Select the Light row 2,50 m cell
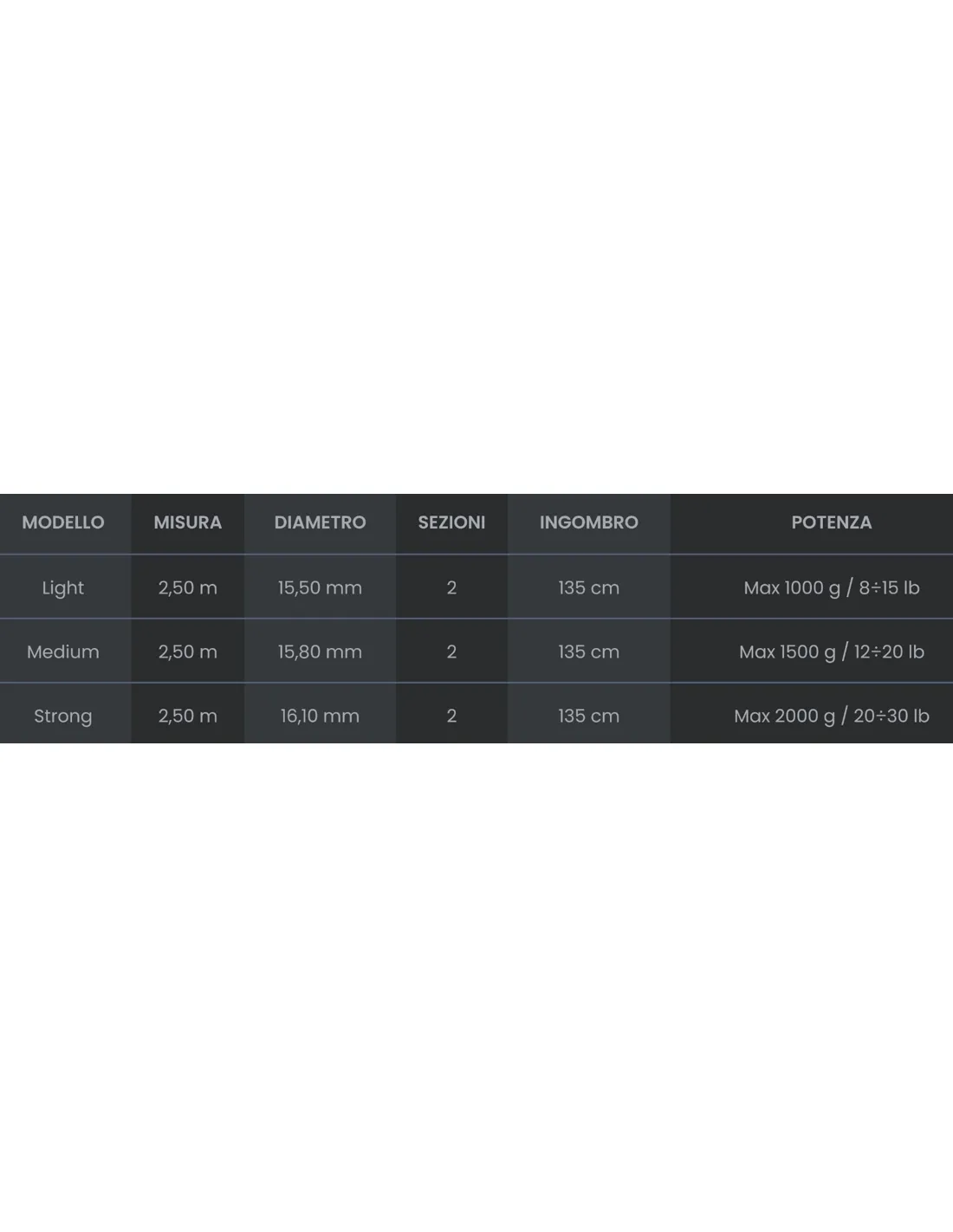Viewport: 953px width, 1232px height. (188, 587)
